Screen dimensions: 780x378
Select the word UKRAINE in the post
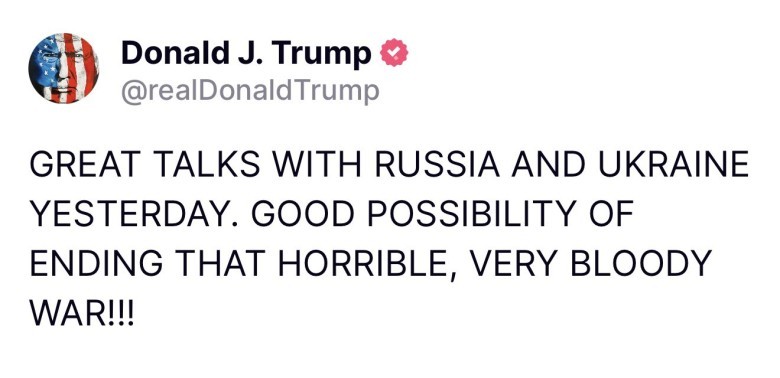tap(674, 165)
